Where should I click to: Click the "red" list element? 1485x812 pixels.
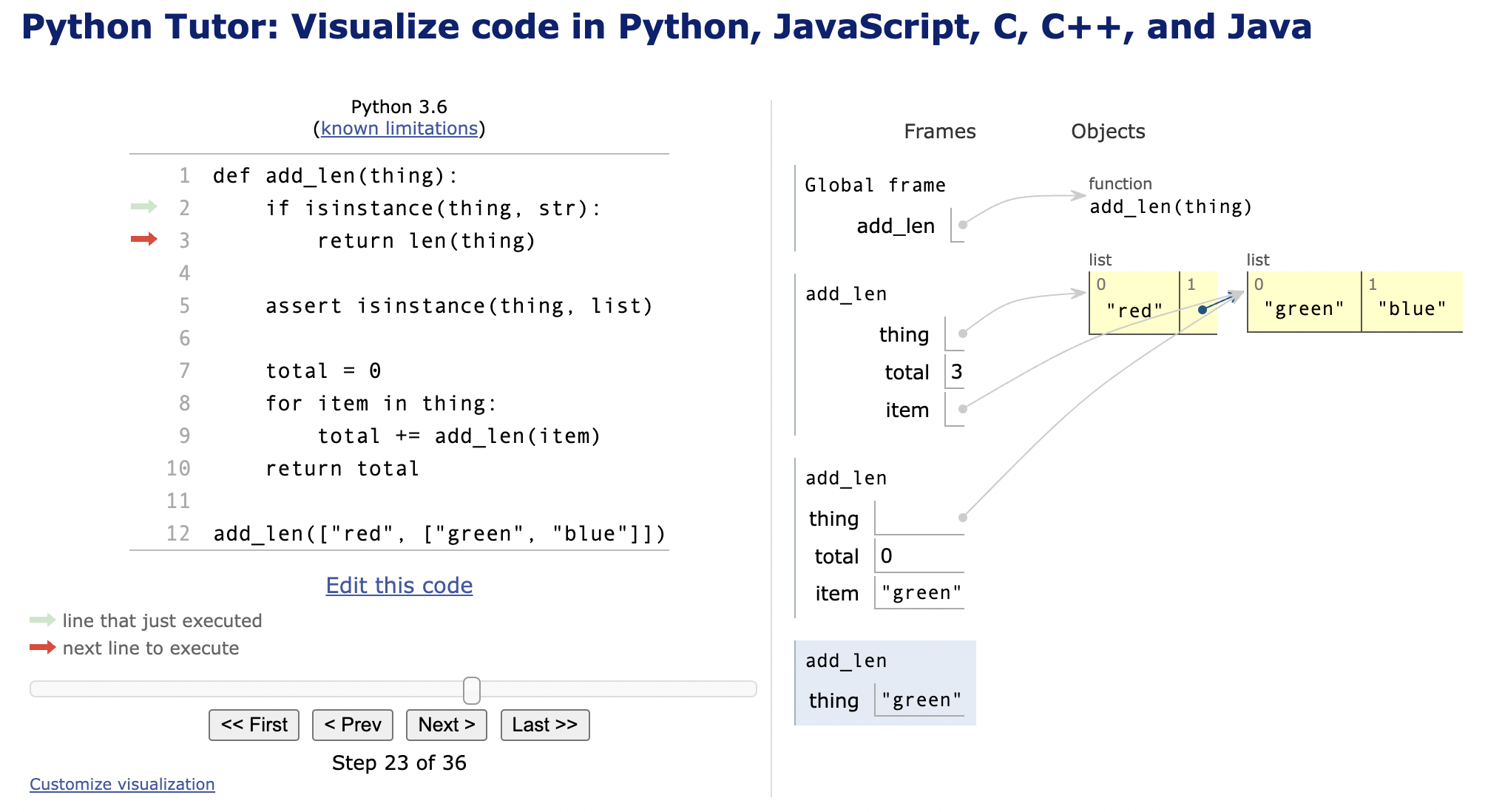1134,310
